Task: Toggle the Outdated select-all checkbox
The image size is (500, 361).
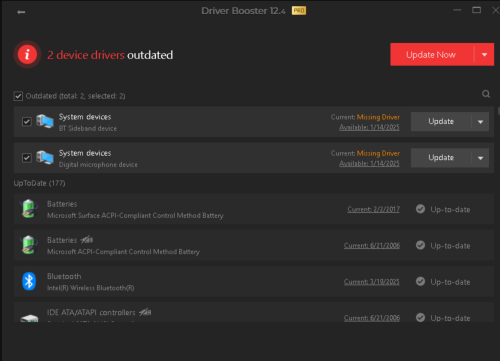Action: point(18,96)
